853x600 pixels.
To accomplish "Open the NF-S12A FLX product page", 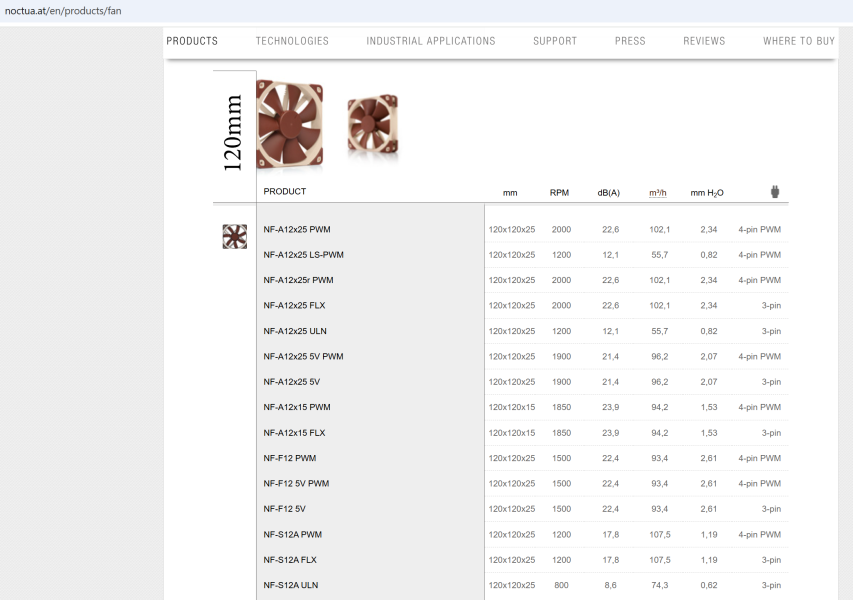I will tap(290, 560).
